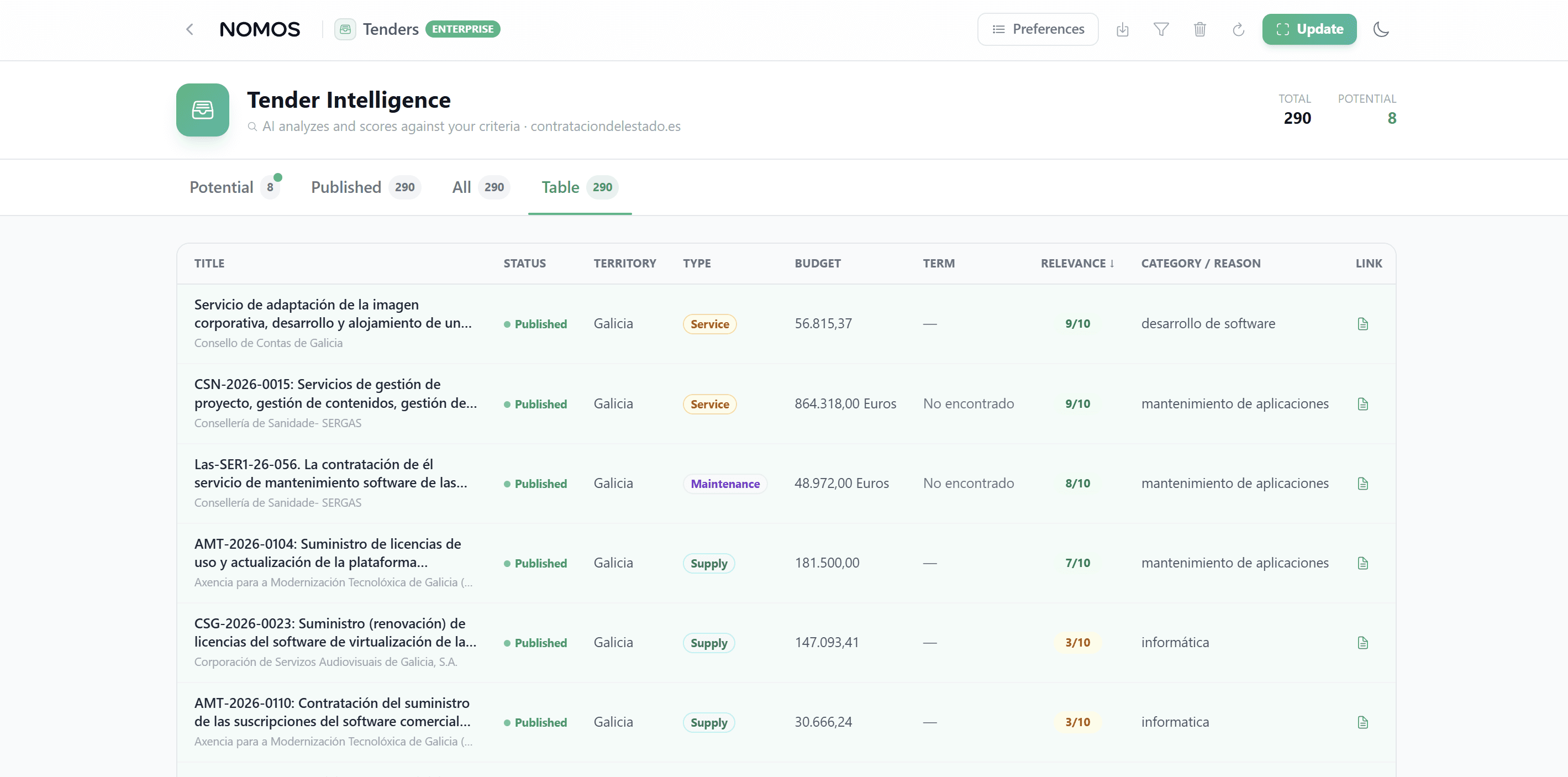Viewport: 1568px width, 777px height.
Task: Click the POTENTIAL 8 counter
Action: 1367,109
